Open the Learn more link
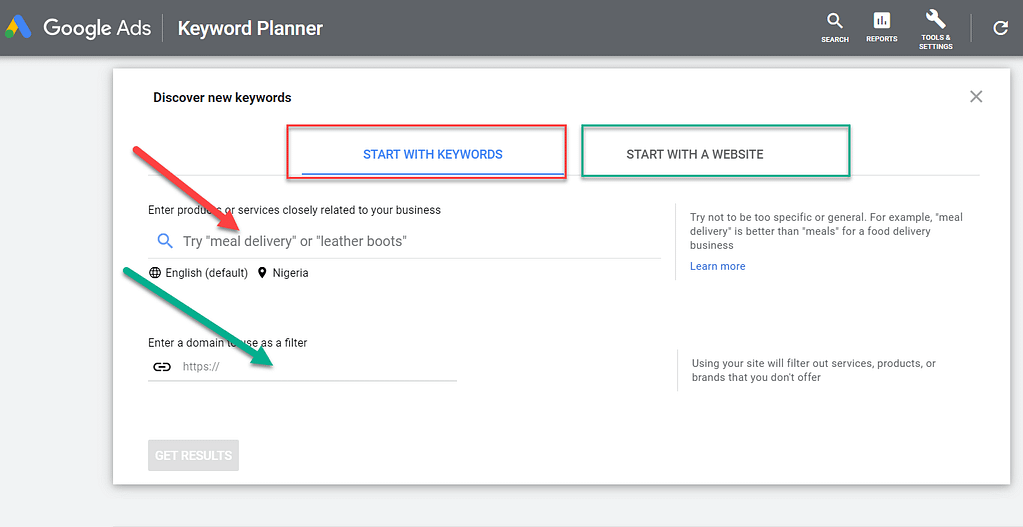Viewport: 1023px width, 527px height. point(718,266)
